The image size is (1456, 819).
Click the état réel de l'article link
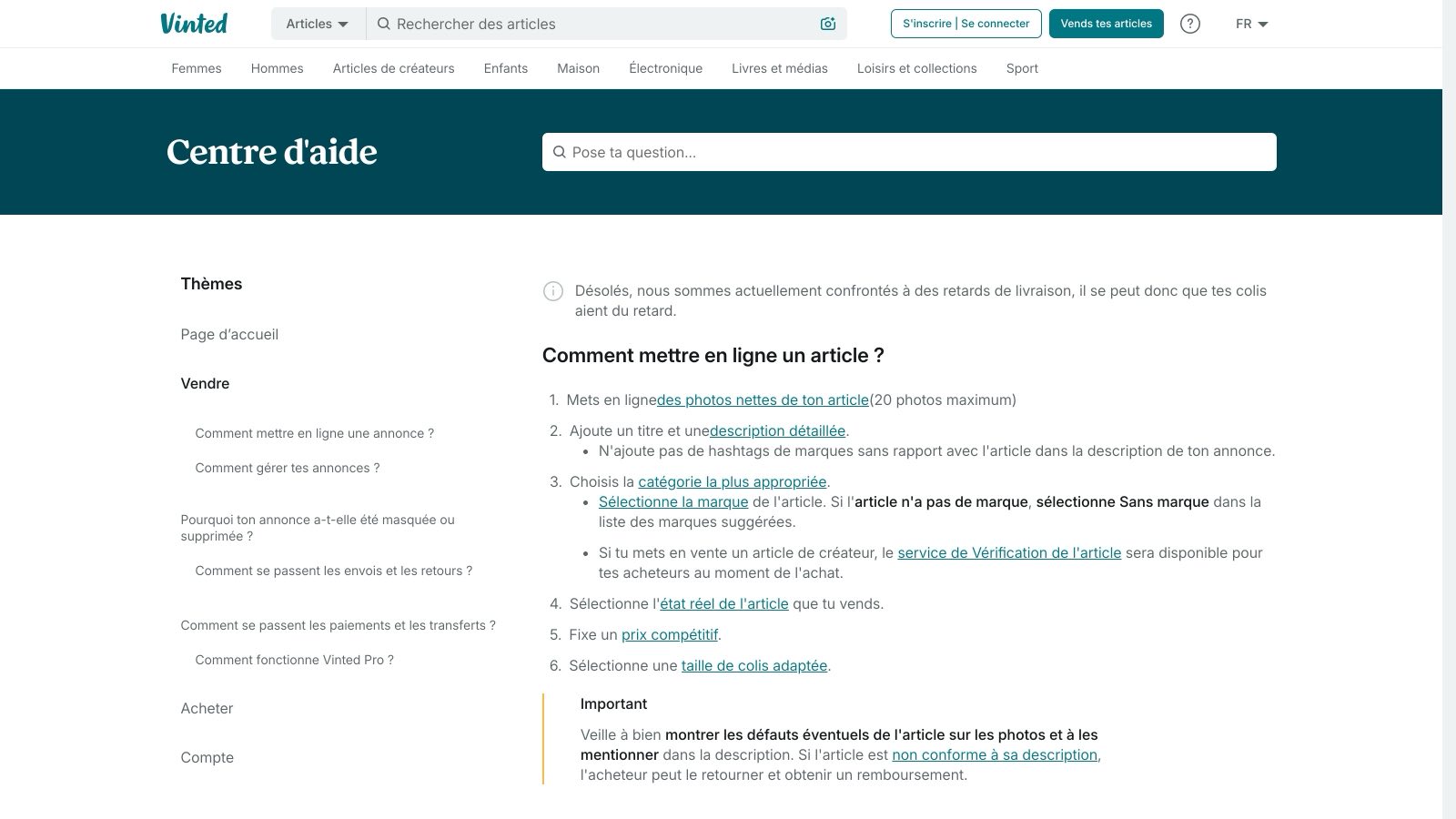(724, 604)
